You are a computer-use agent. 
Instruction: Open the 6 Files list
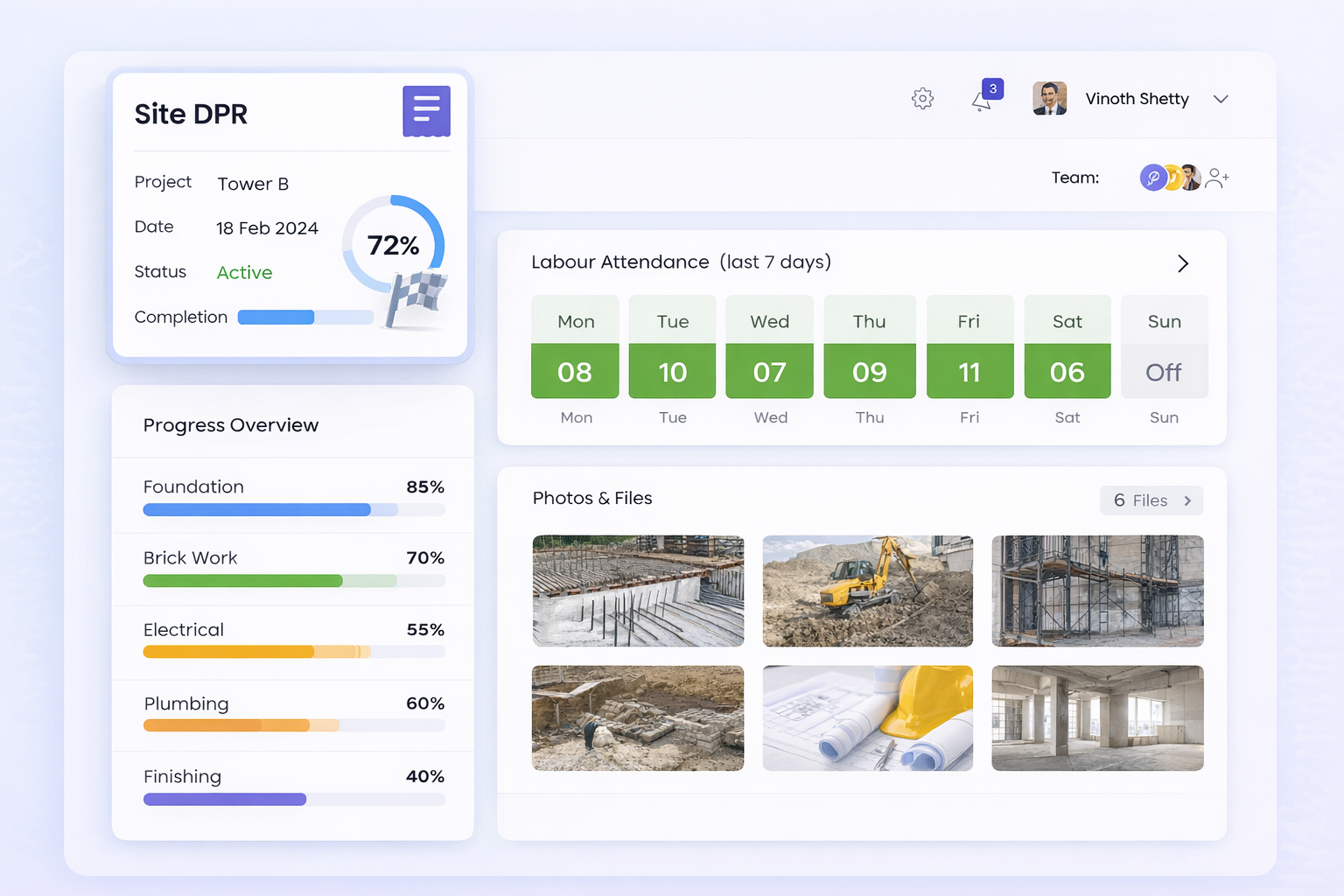click(x=1151, y=500)
